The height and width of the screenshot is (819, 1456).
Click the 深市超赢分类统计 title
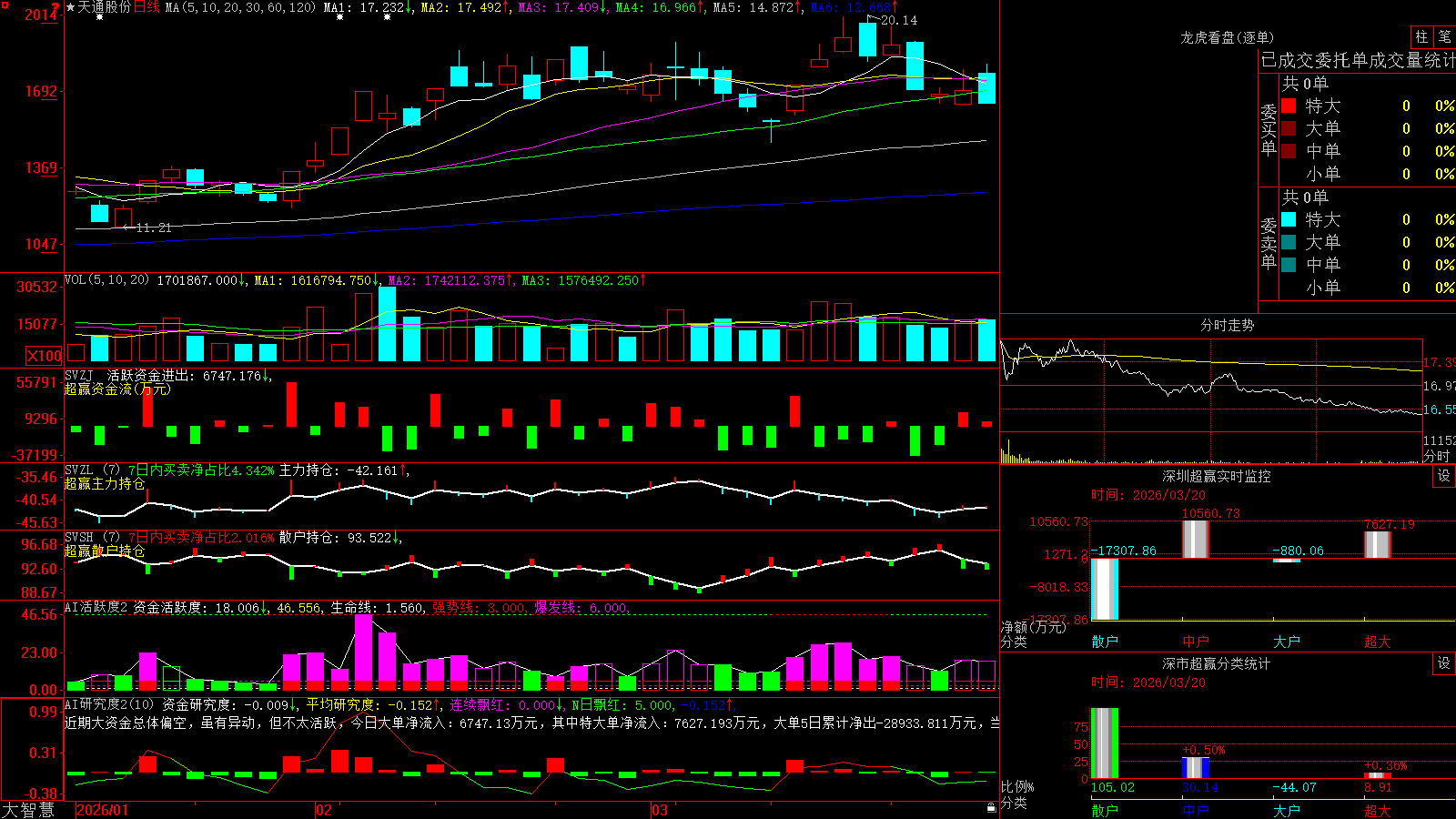coord(1216,663)
